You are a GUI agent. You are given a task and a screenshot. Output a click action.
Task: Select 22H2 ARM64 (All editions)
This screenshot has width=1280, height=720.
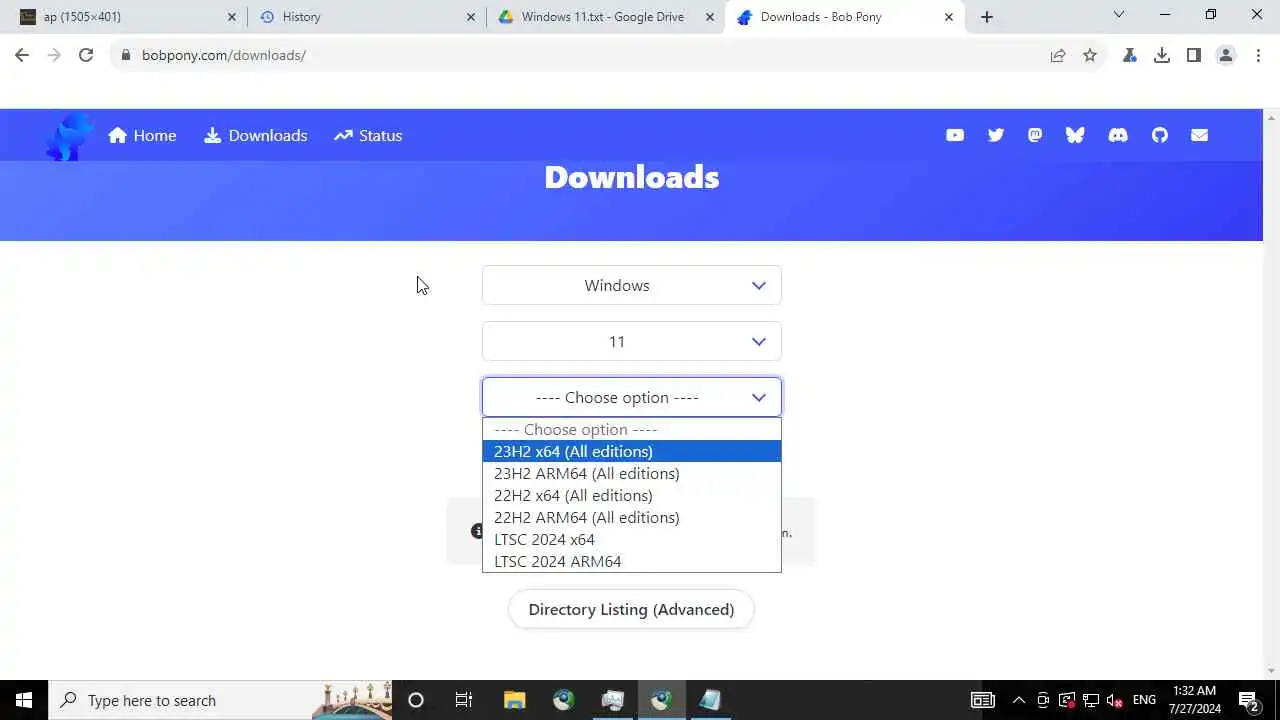tap(631, 517)
